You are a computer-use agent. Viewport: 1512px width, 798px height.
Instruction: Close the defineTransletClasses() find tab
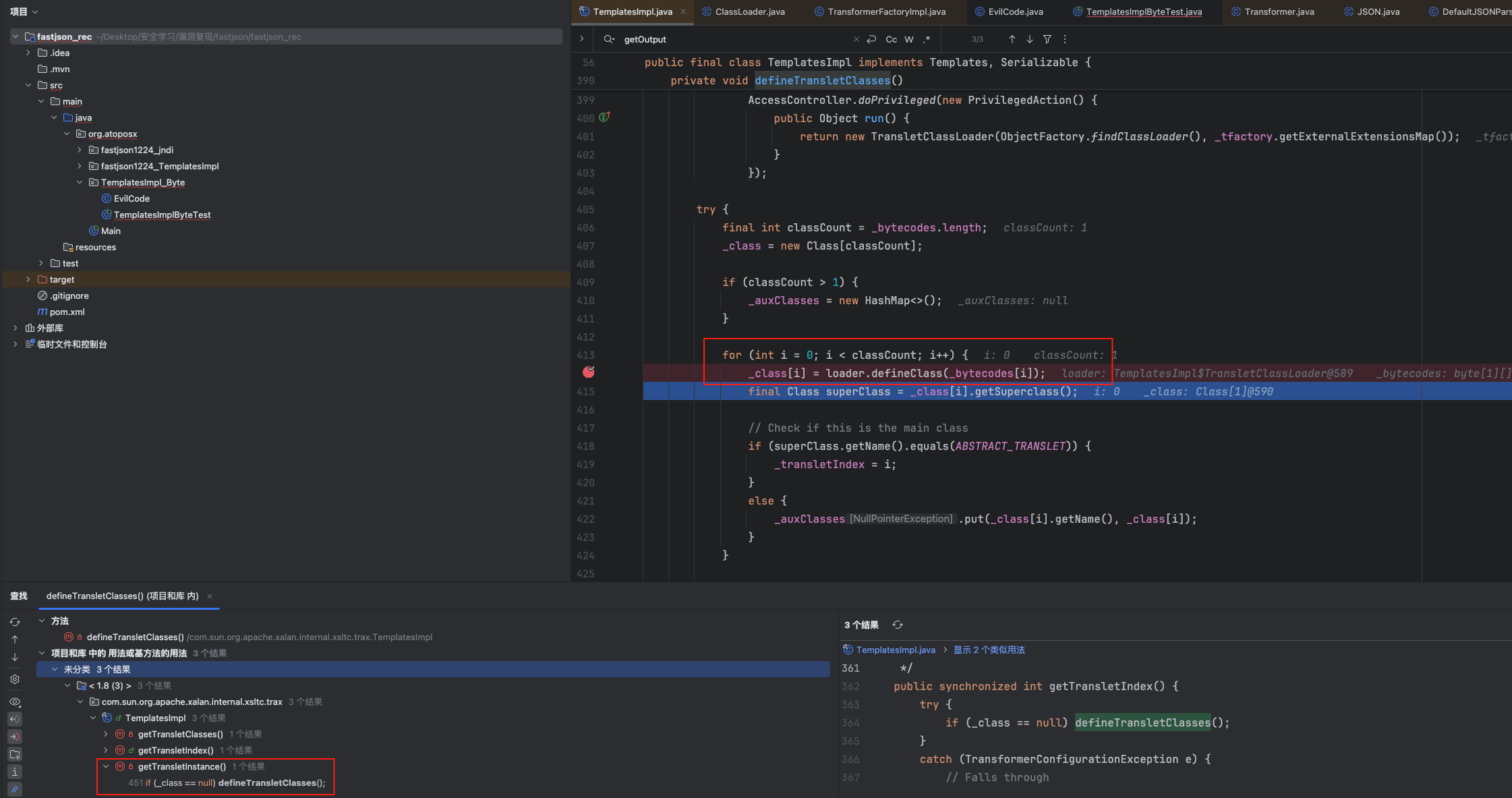[210, 596]
